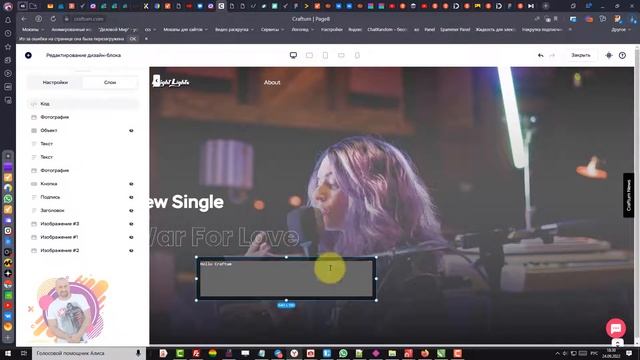Open WhatsApp from the taskbar
Image resolution: width=640 pixels, height=360 pixels.
point(343,353)
